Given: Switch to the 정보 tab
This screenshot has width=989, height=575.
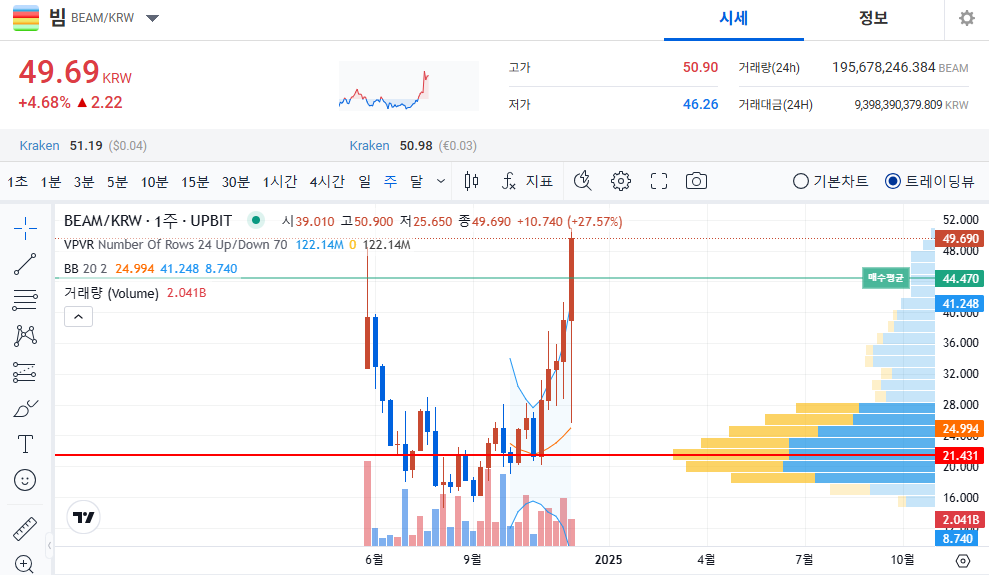Looking at the screenshot, I should click(x=873, y=18).
